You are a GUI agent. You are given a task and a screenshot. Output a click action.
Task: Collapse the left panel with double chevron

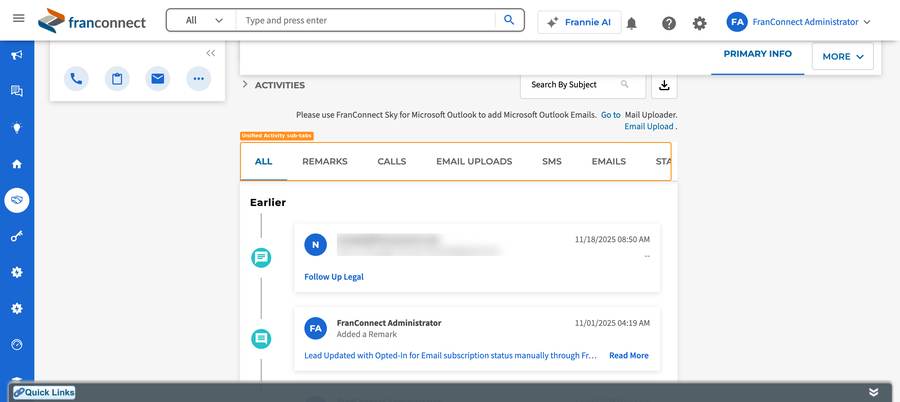click(x=211, y=53)
